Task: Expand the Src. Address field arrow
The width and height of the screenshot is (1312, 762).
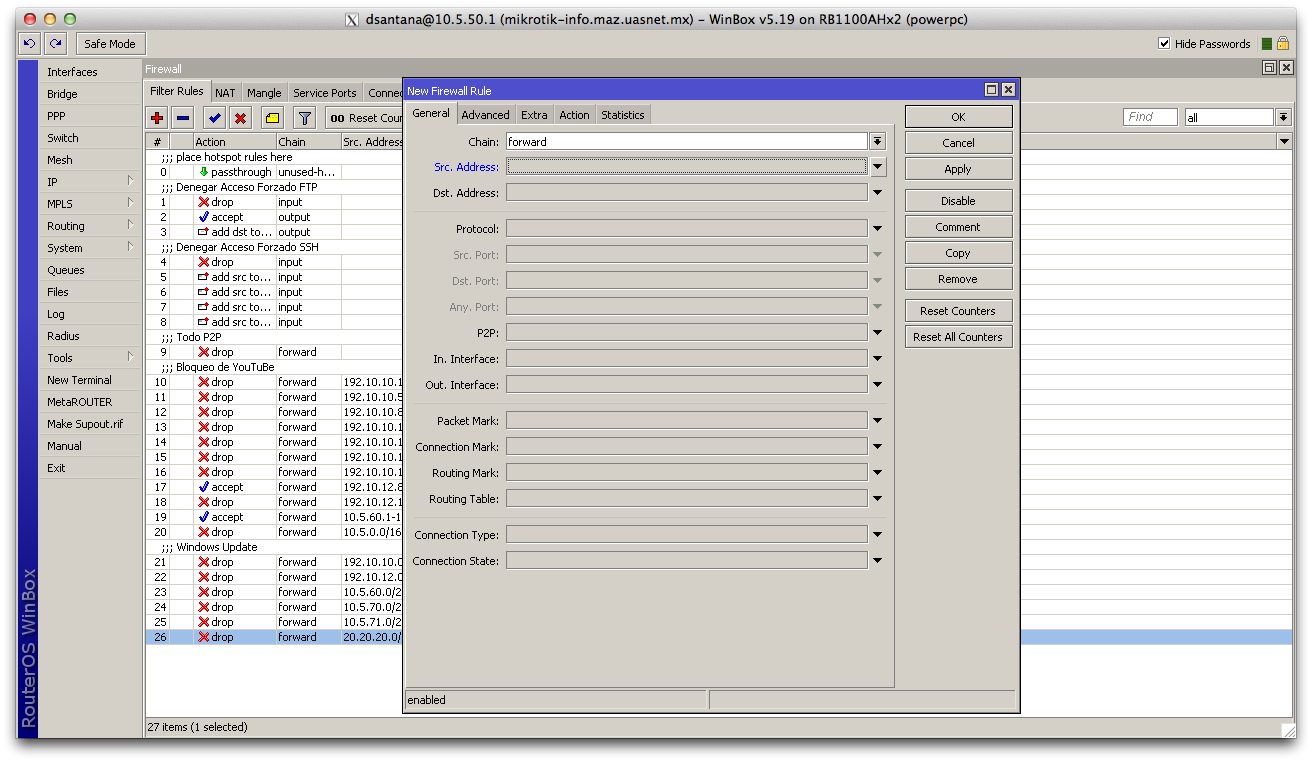Action: point(877,167)
